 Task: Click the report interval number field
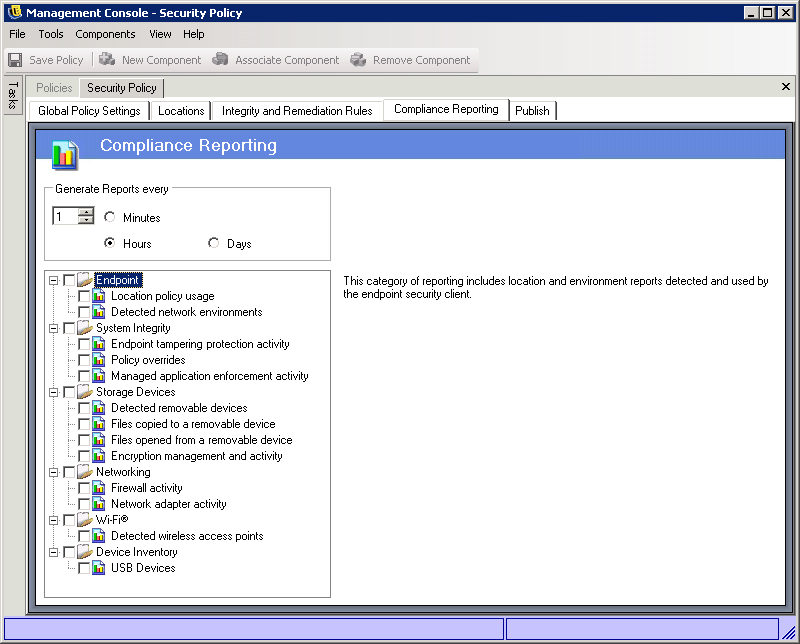(65, 216)
